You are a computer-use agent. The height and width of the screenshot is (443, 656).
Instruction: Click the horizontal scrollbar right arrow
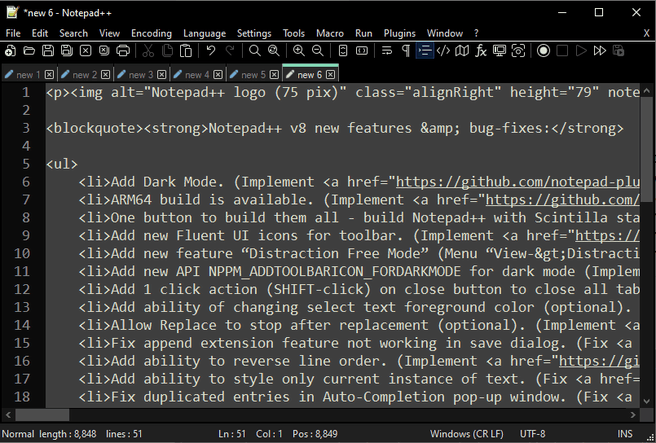click(633, 415)
